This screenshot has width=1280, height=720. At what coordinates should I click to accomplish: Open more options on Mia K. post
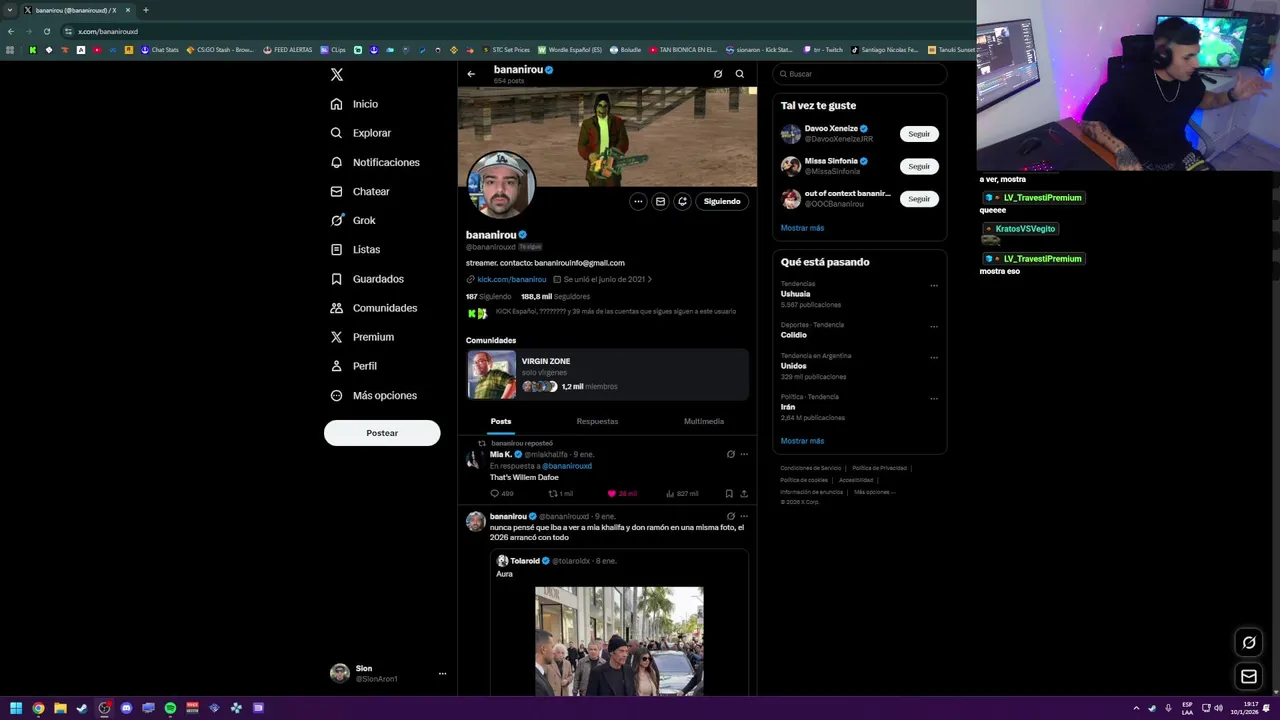point(744,454)
